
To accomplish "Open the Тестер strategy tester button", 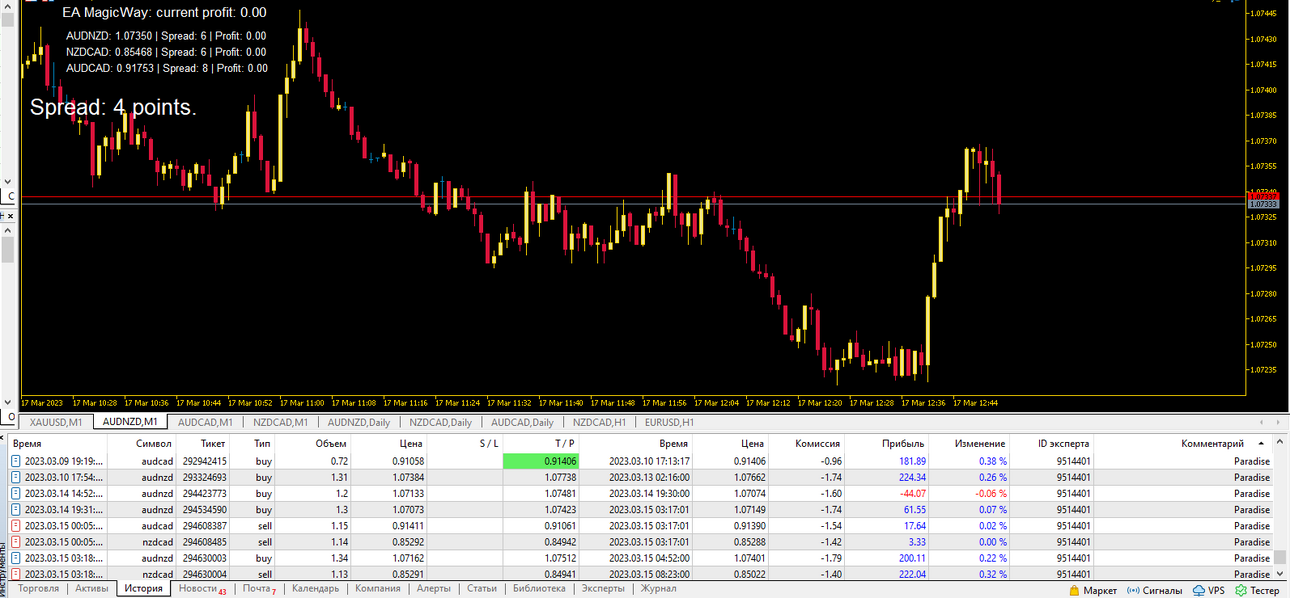I will (x=1256, y=590).
